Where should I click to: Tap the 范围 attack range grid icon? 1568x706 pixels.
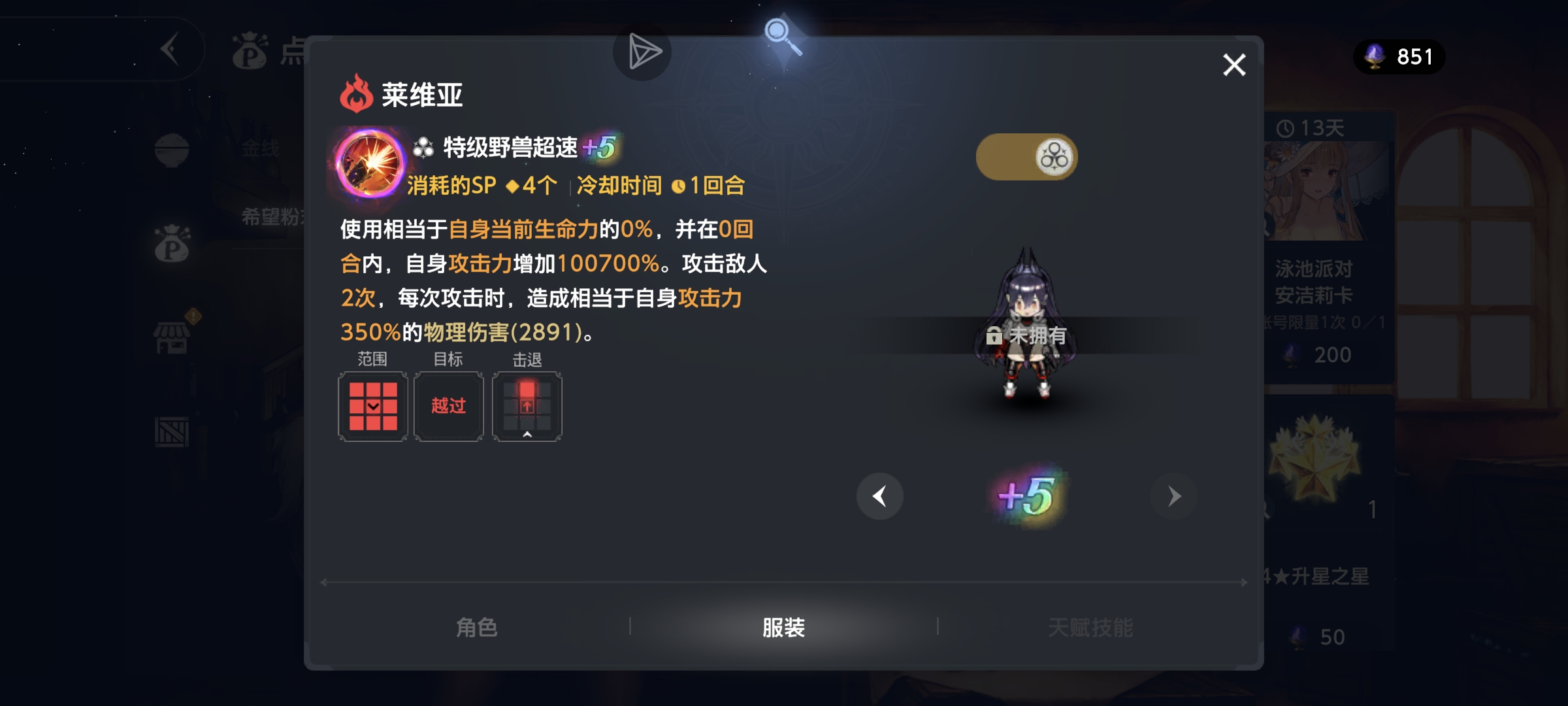pos(373,406)
